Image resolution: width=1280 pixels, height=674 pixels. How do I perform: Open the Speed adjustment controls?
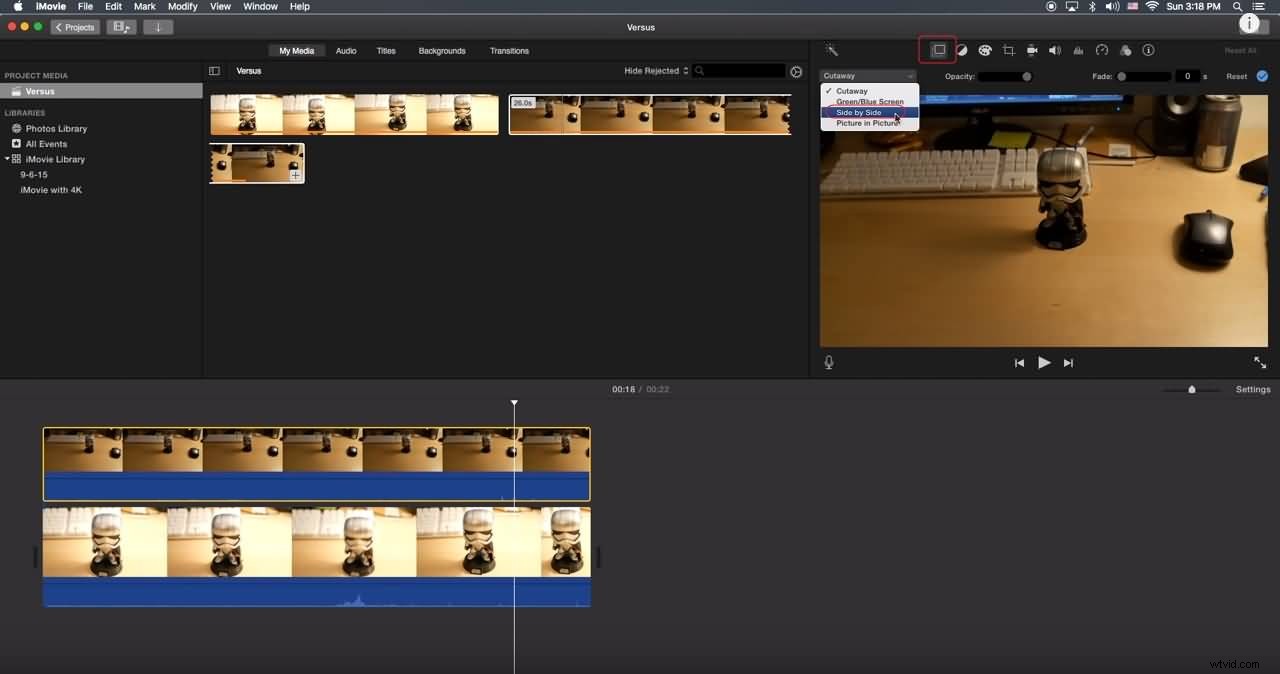click(x=1101, y=50)
